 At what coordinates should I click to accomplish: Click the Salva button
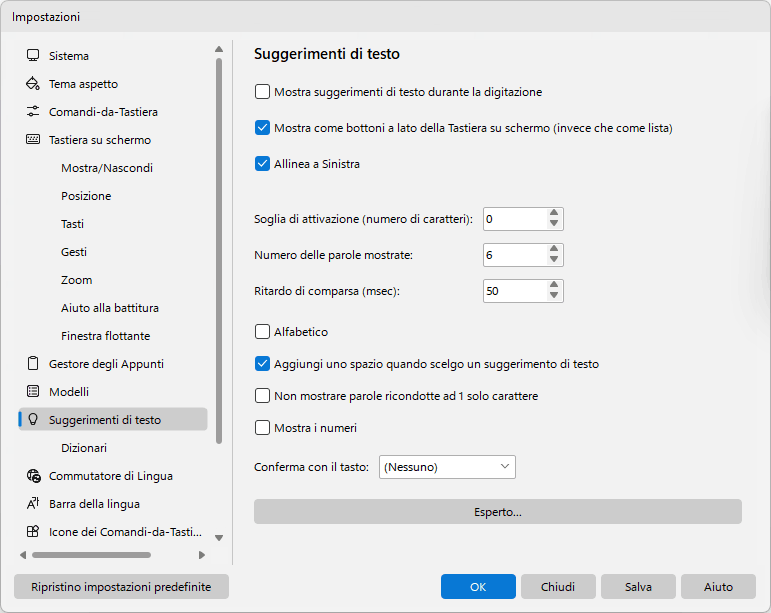tap(638, 586)
